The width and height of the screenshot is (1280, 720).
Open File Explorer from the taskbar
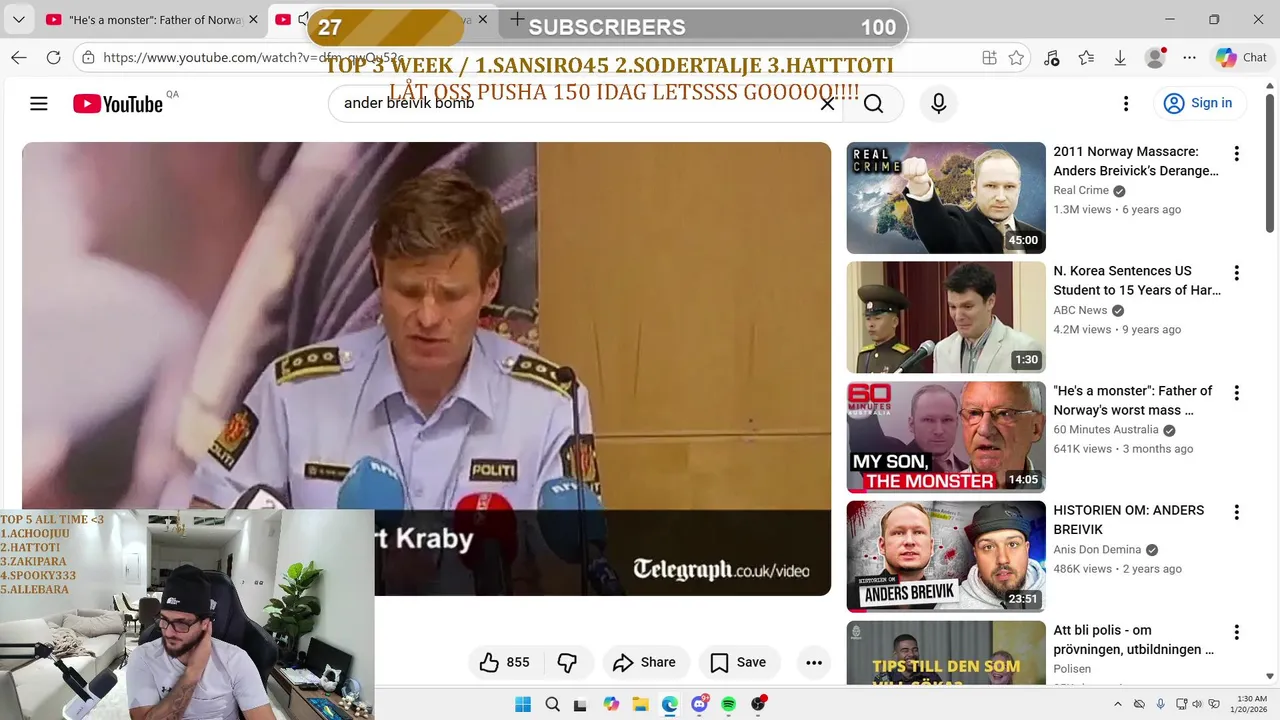(640, 704)
